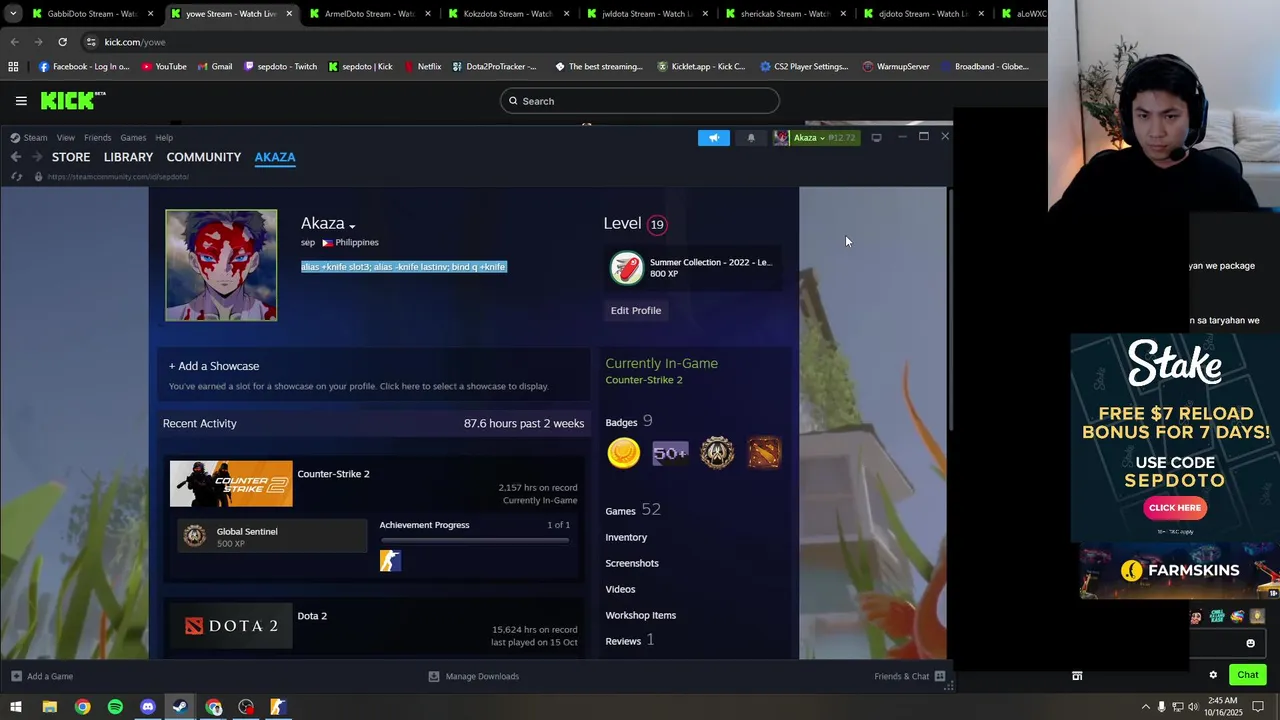
Task: Go to the STORE section
Action: tap(71, 157)
